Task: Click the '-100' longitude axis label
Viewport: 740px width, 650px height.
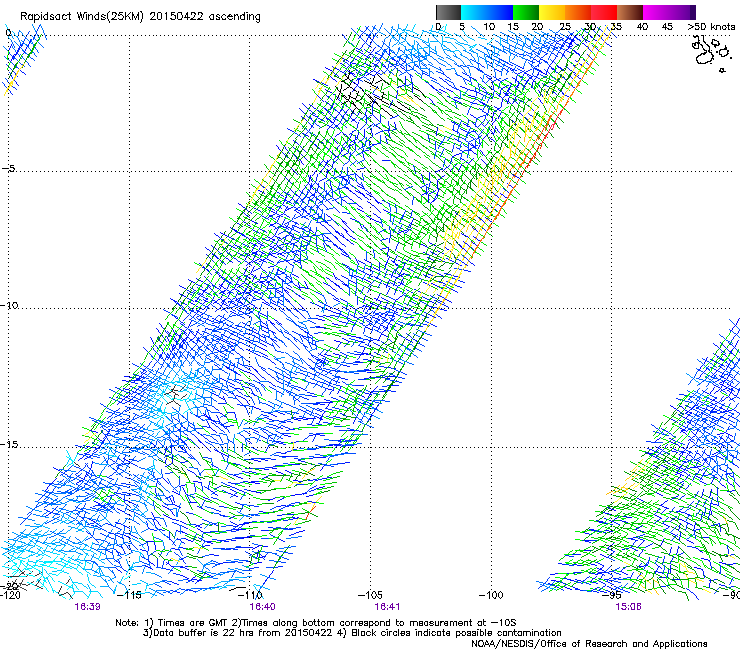Action: (491, 595)
